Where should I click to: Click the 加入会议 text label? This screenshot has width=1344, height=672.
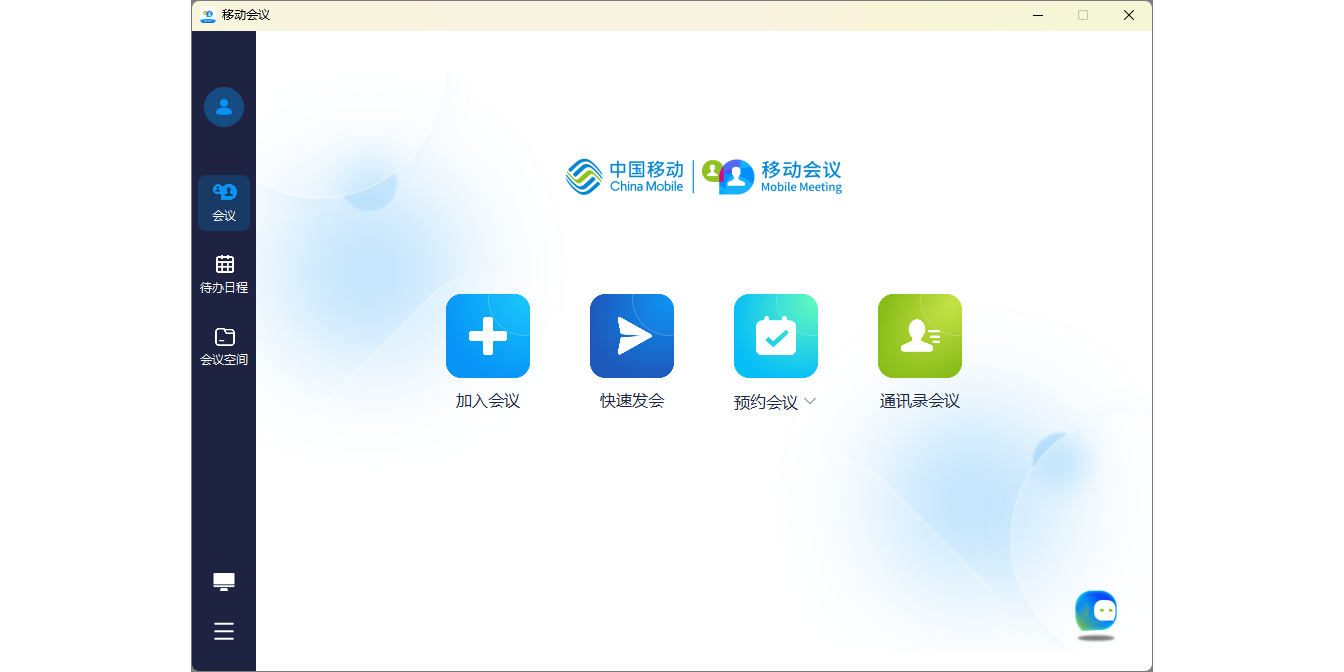pyautogui.click(x=488, y=401)
